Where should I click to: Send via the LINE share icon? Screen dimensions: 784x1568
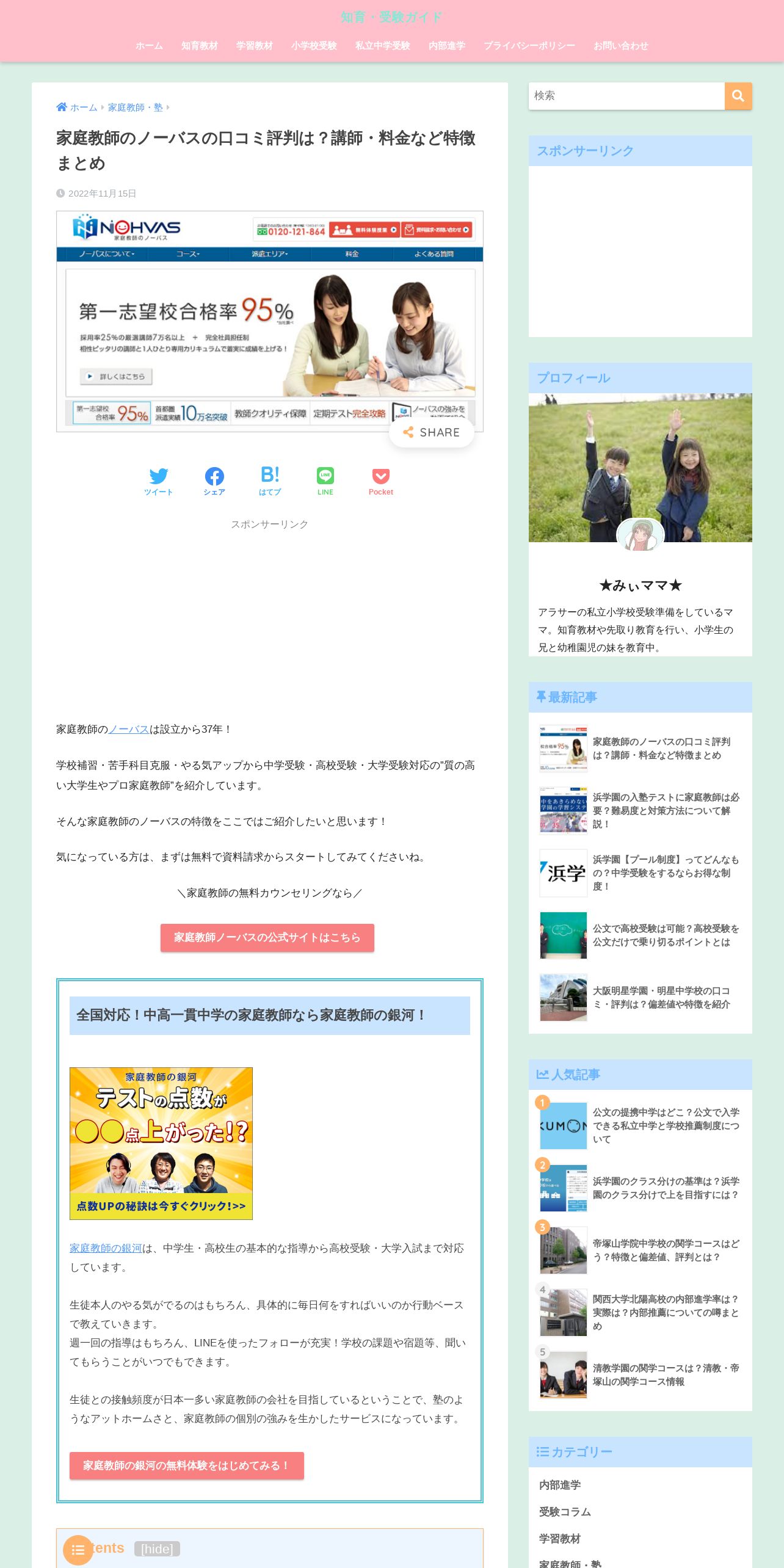coord(325,481)
